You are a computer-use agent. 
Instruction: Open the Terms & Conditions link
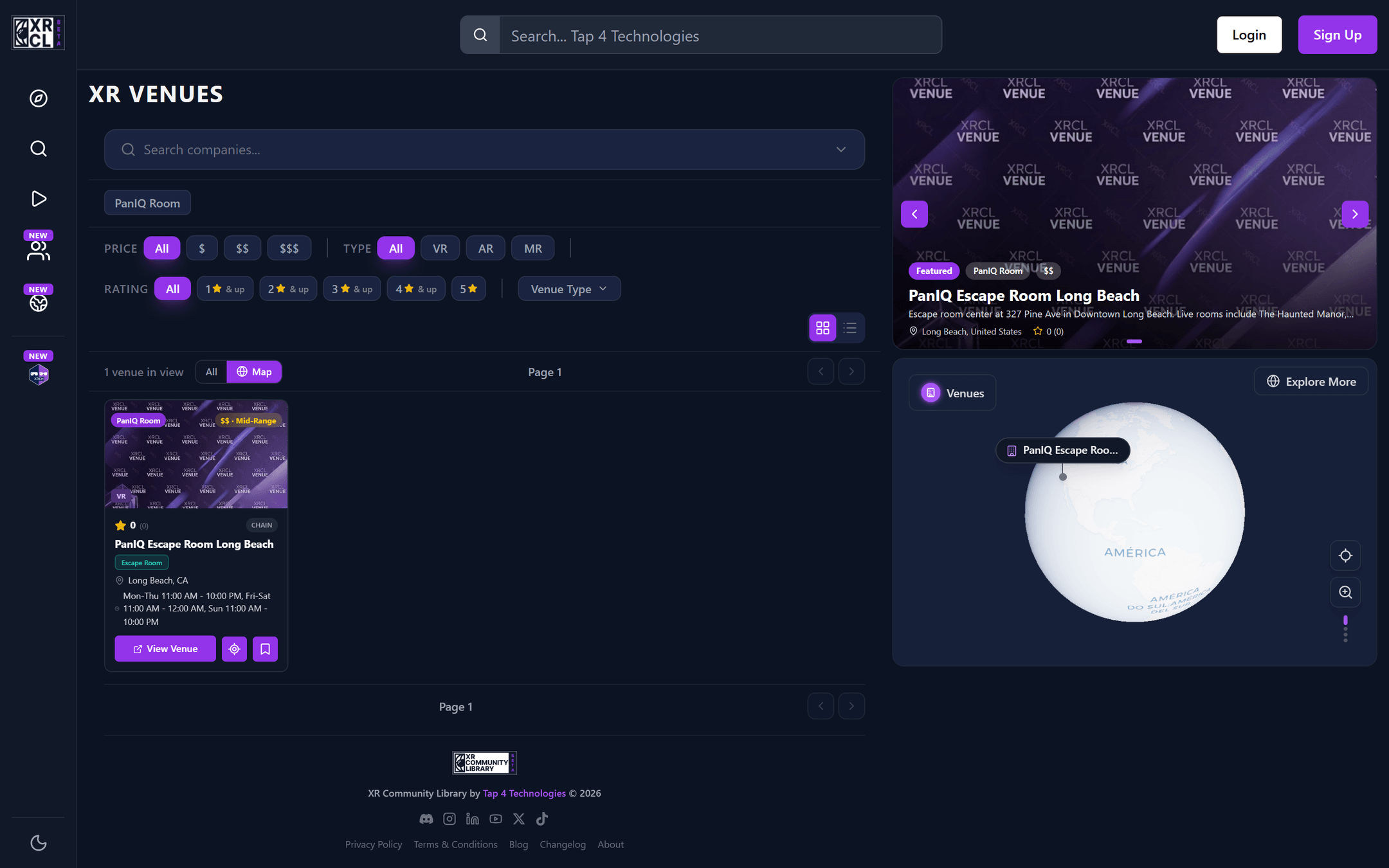tap(455, 844)
